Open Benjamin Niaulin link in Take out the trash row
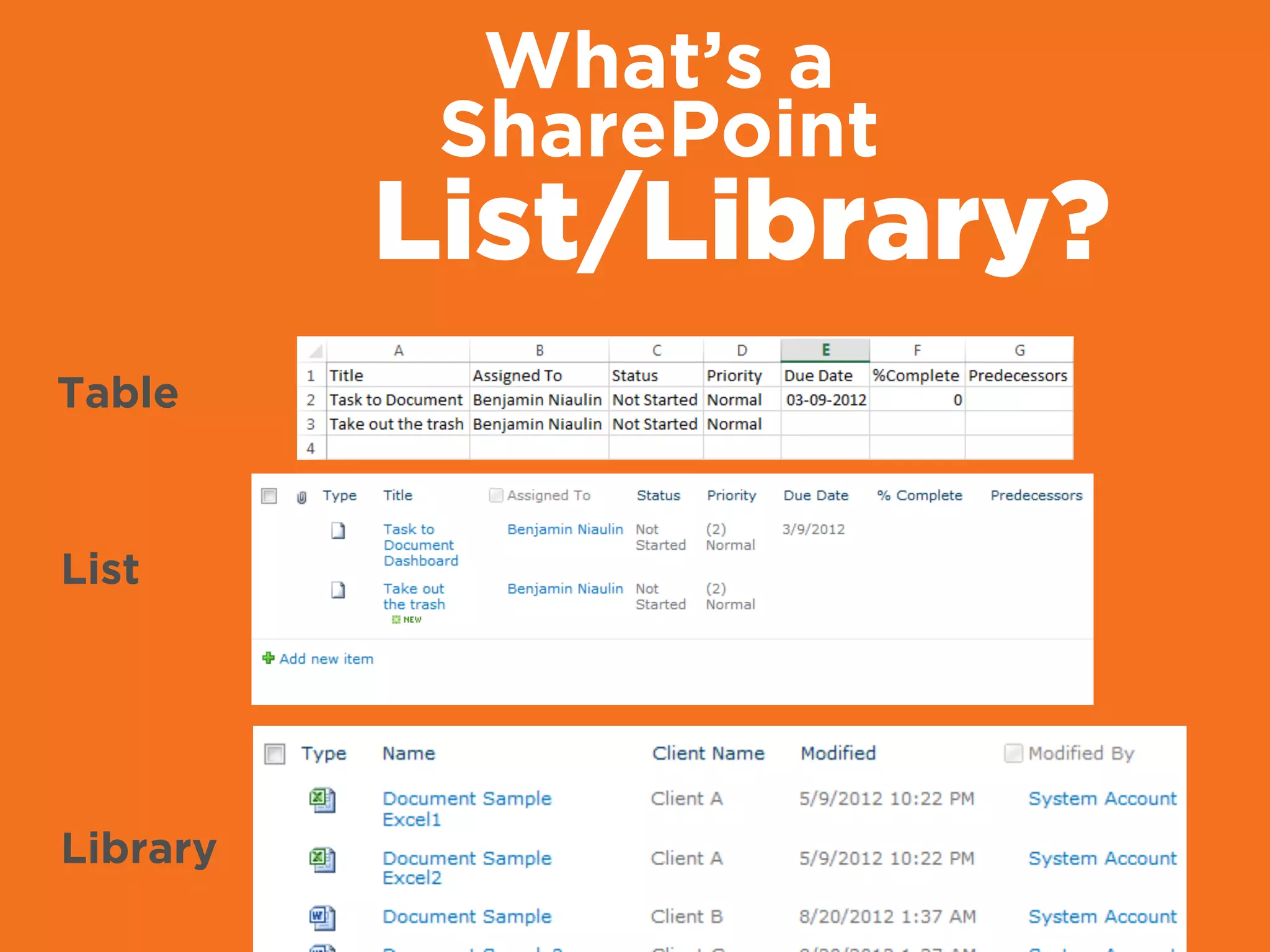The height and width of the screenshot is (952, 1270). tap(565, 588)
